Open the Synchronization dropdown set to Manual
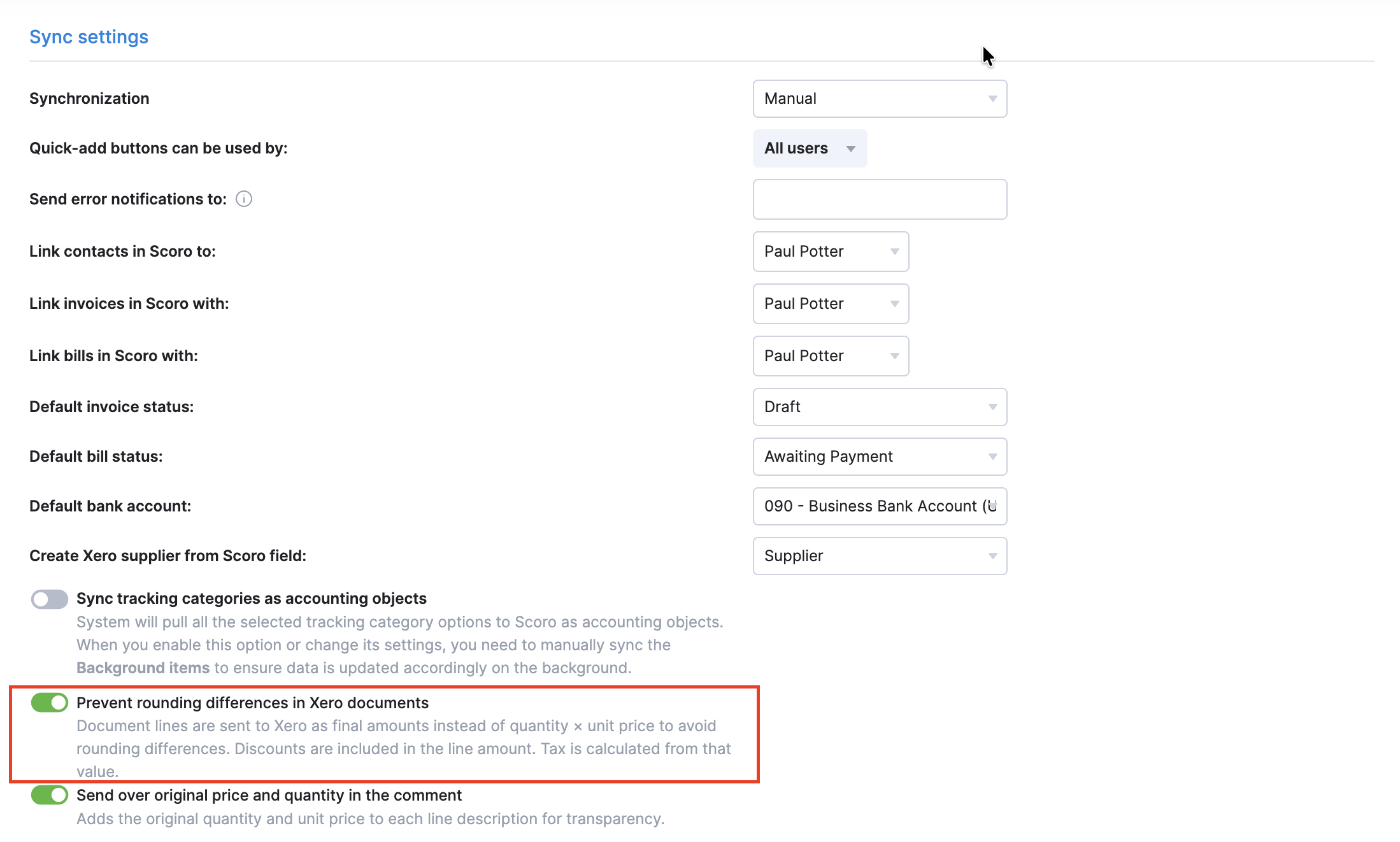 879,99
